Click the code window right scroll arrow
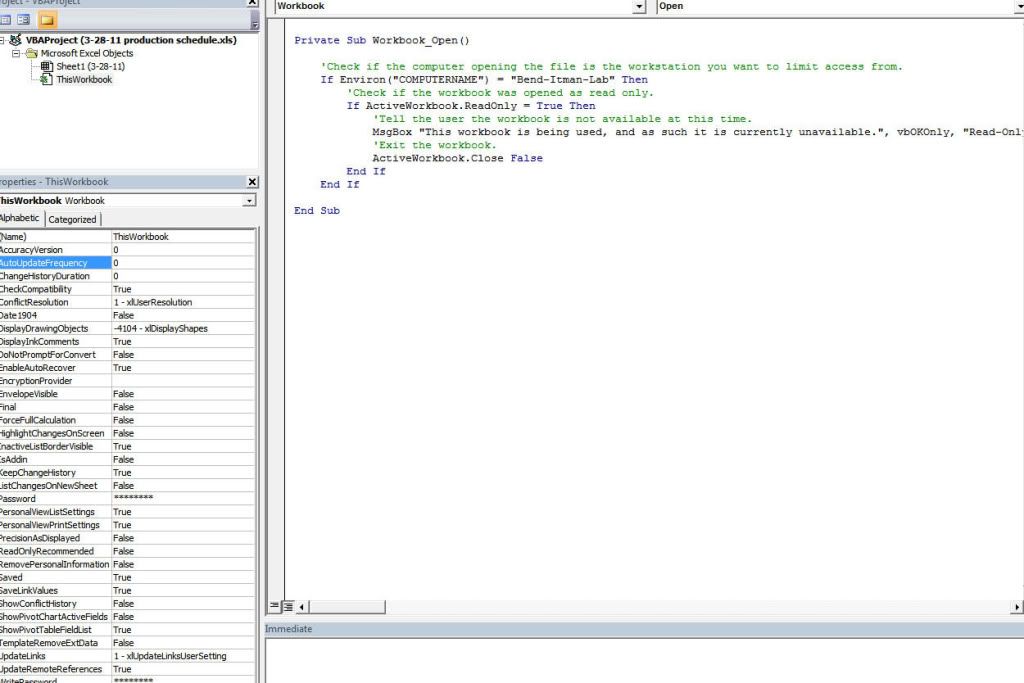The height and width of the screenshot is (683, 1024). point(1017,607)
